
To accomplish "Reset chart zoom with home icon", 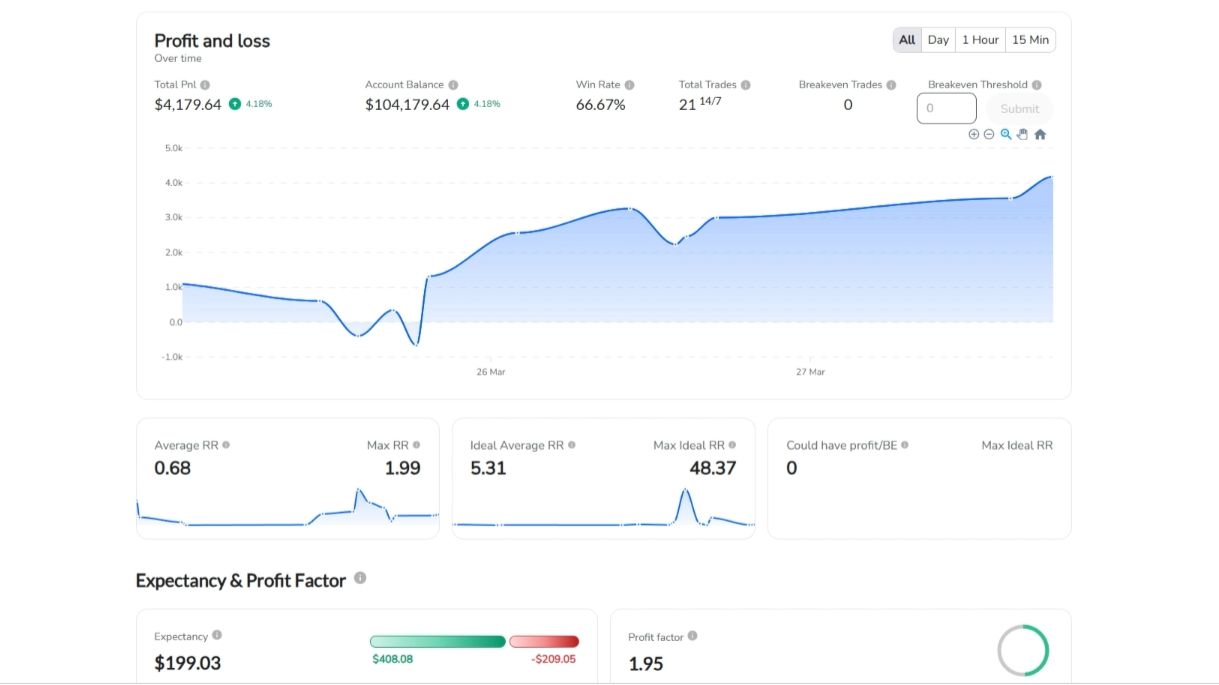I will pyautogui.click(x=1040, y=134).
